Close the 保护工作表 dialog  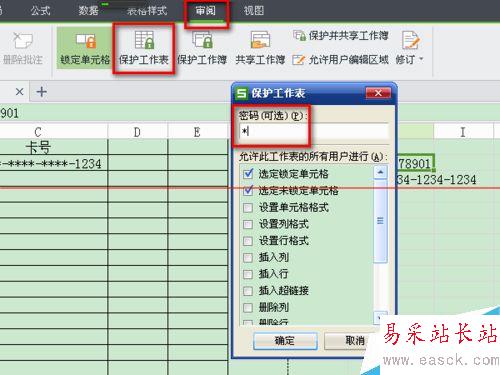pyautogui.click(x=378, y=93)
